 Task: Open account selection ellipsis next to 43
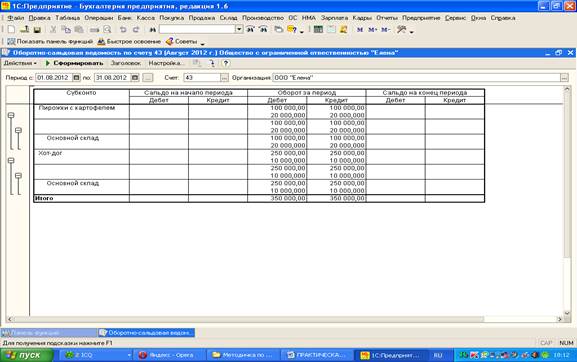pyautogui.click(x=224, y=78)
